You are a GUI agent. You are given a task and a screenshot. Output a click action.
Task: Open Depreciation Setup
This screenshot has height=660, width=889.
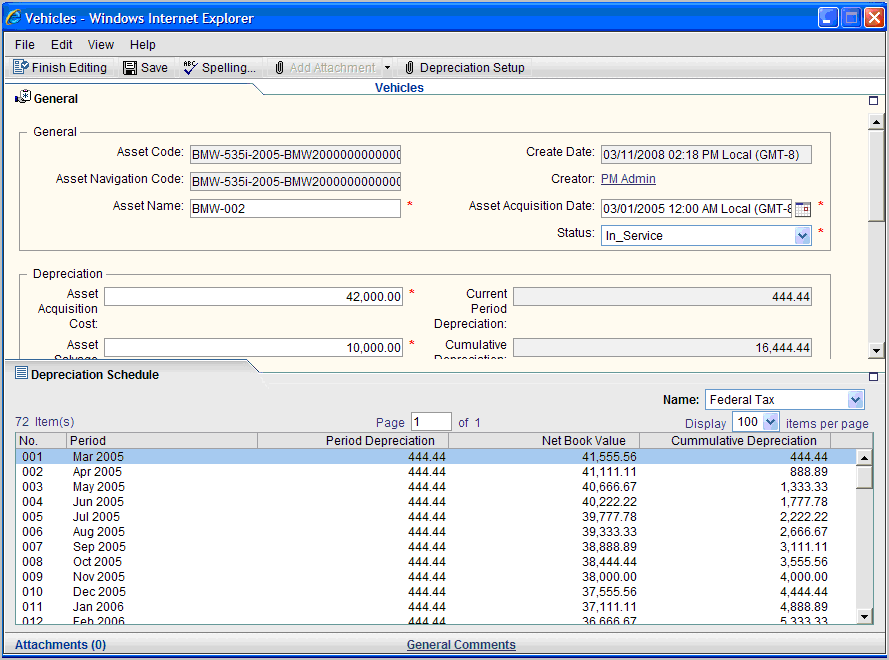coord(465,67)
